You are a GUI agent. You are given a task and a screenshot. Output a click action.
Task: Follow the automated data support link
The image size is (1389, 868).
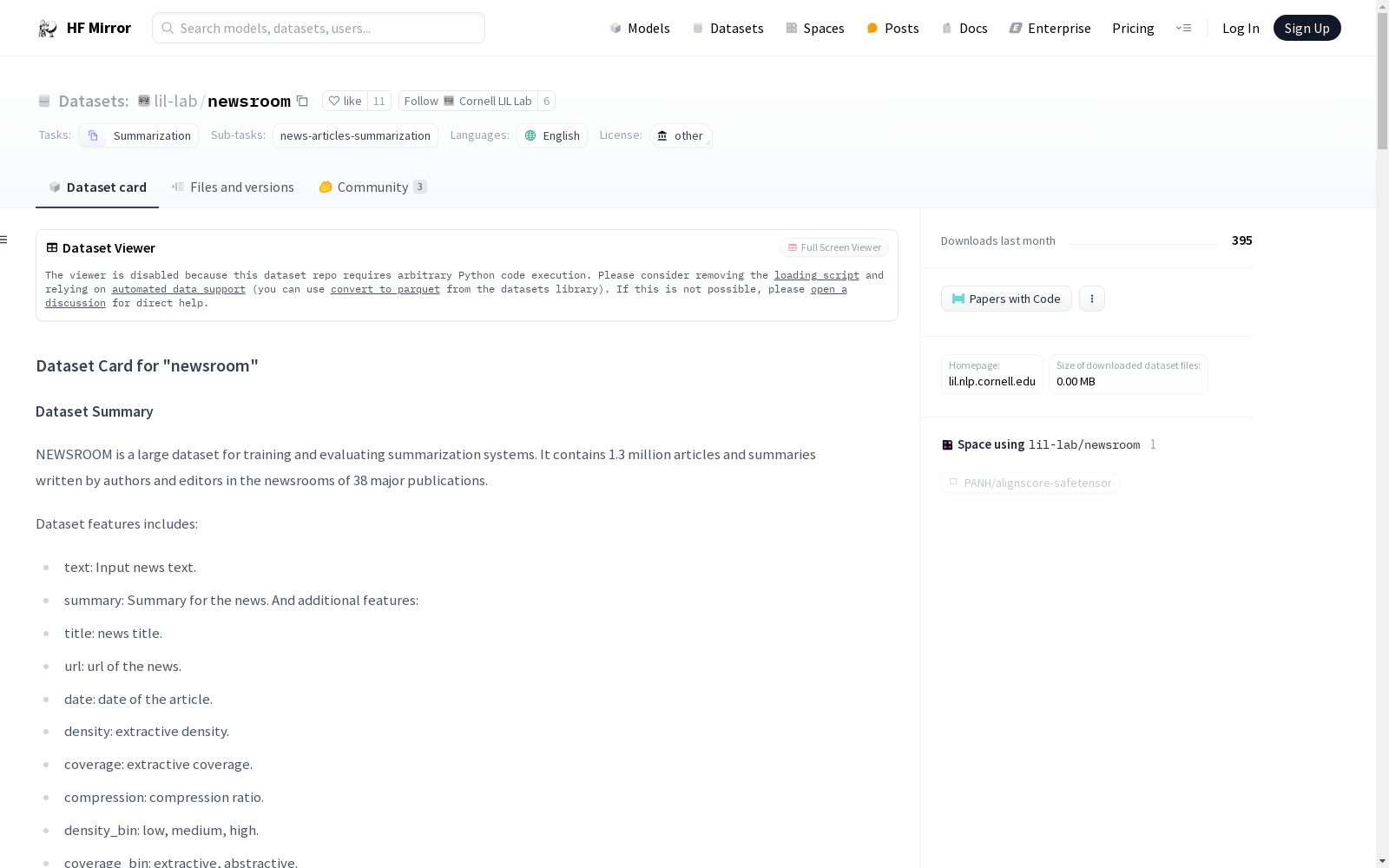click(x=179, y=289)
